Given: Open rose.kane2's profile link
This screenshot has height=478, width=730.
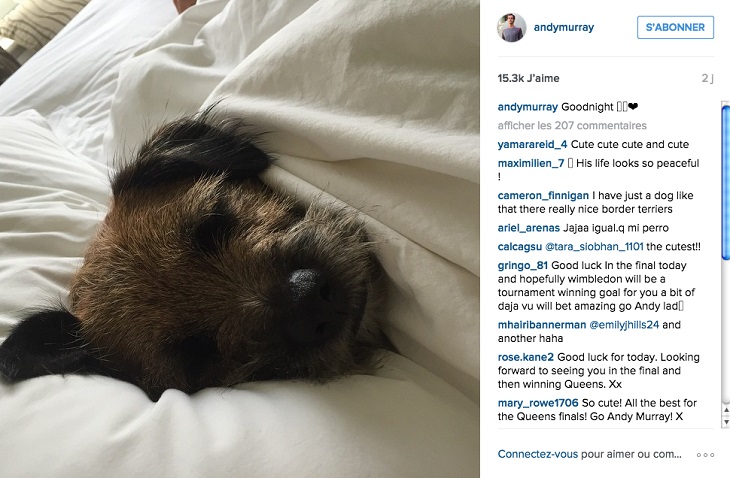Looking at the screenshot, I should [526, 357].
